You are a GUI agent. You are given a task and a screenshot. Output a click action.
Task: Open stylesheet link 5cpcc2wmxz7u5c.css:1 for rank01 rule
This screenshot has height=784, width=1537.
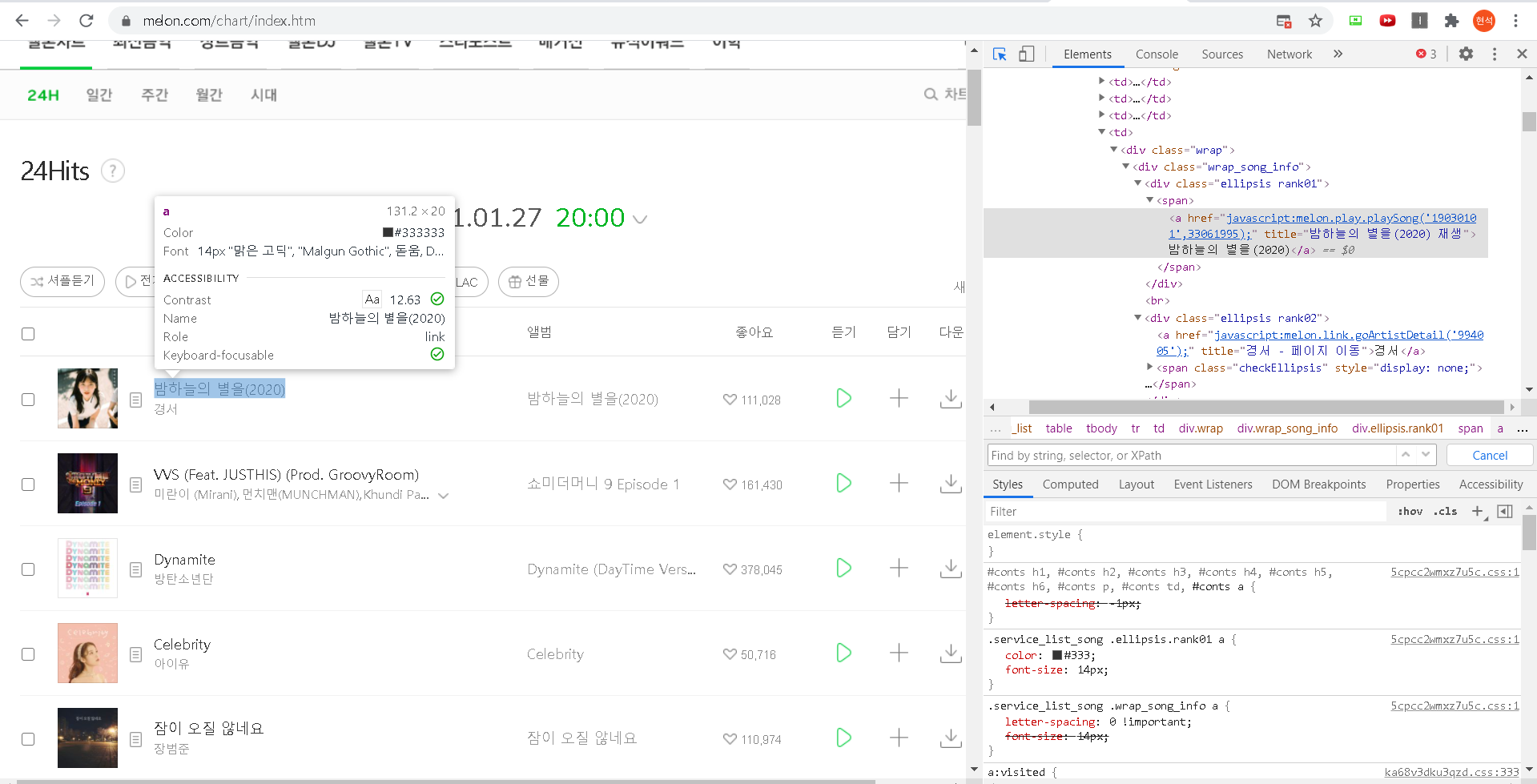click(1455, 639)
